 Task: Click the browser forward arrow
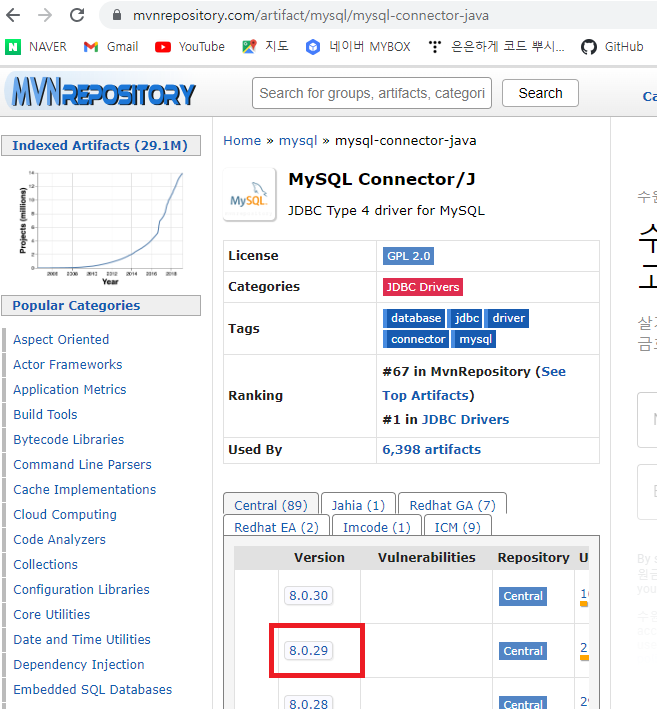45,15
